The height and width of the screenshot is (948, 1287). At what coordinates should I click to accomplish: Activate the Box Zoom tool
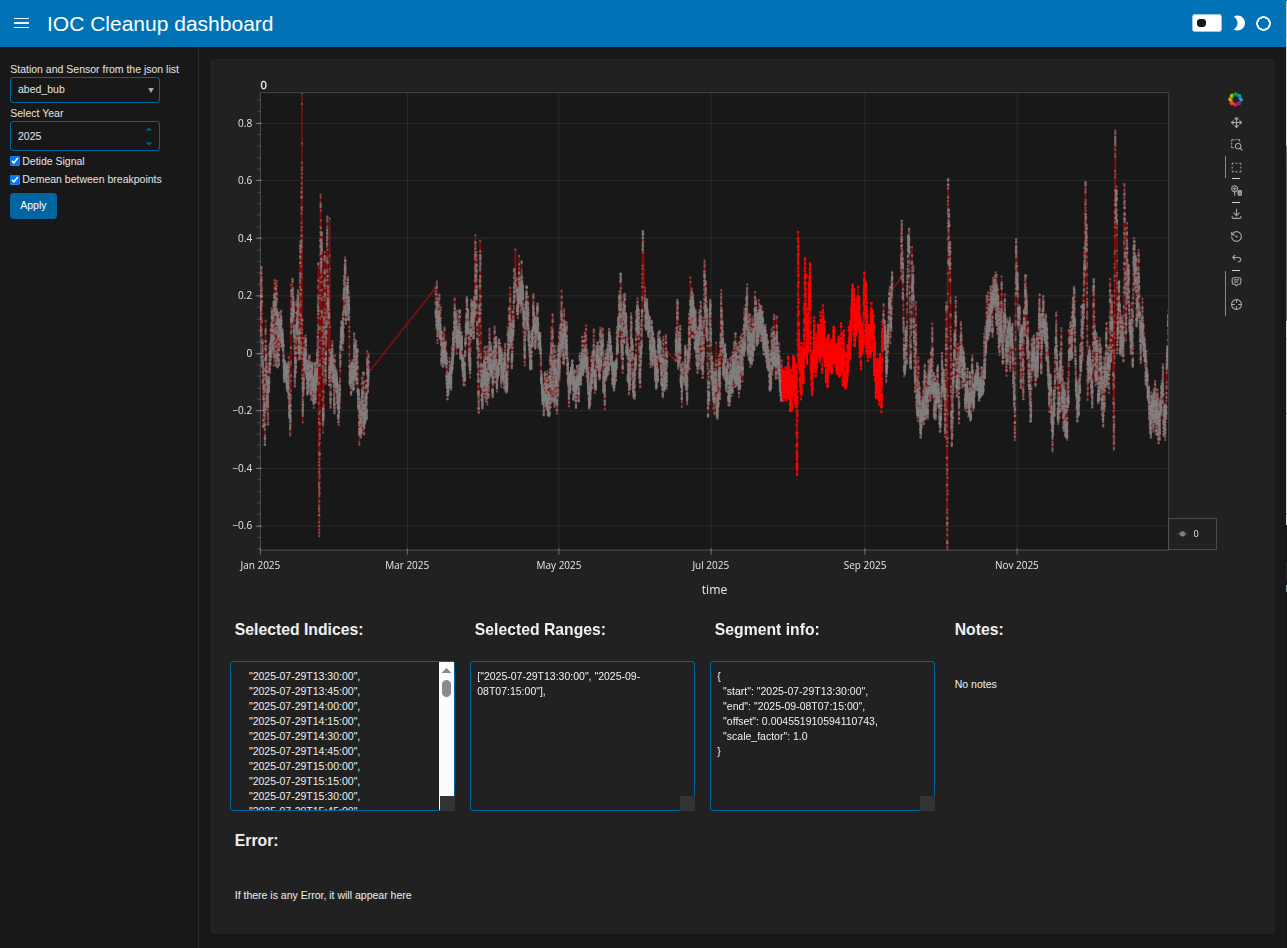tap(1236, 145)
